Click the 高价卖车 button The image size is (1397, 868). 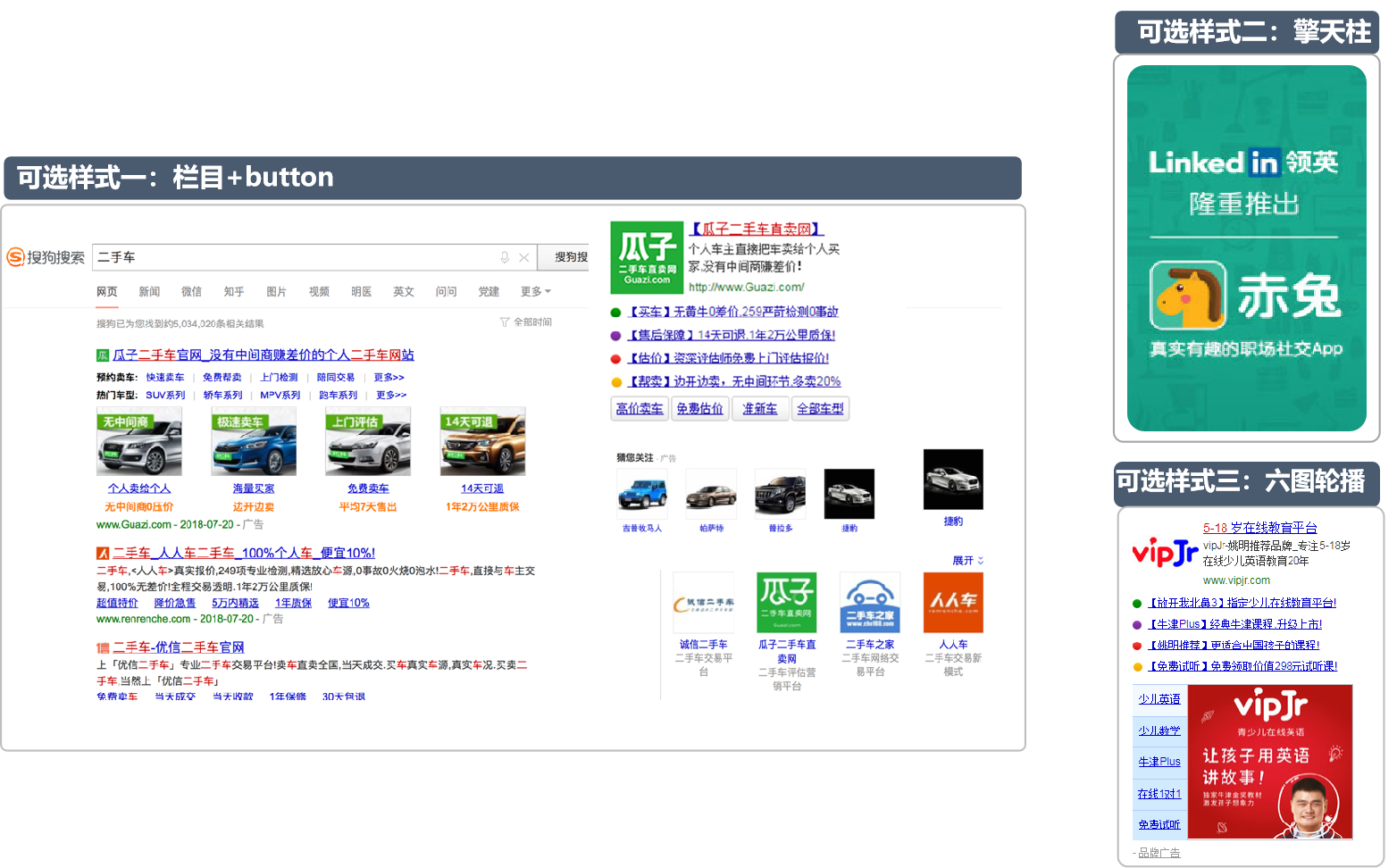click(x=640, y=408)
